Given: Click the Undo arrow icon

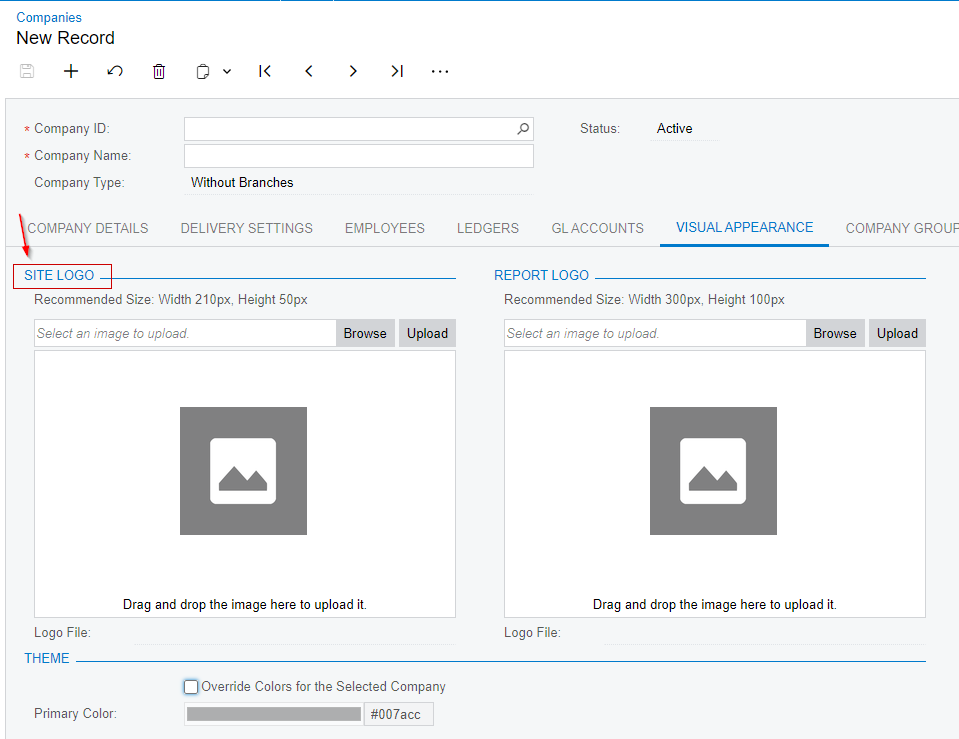Looking at the screenshot, I should tap(115, 71).
